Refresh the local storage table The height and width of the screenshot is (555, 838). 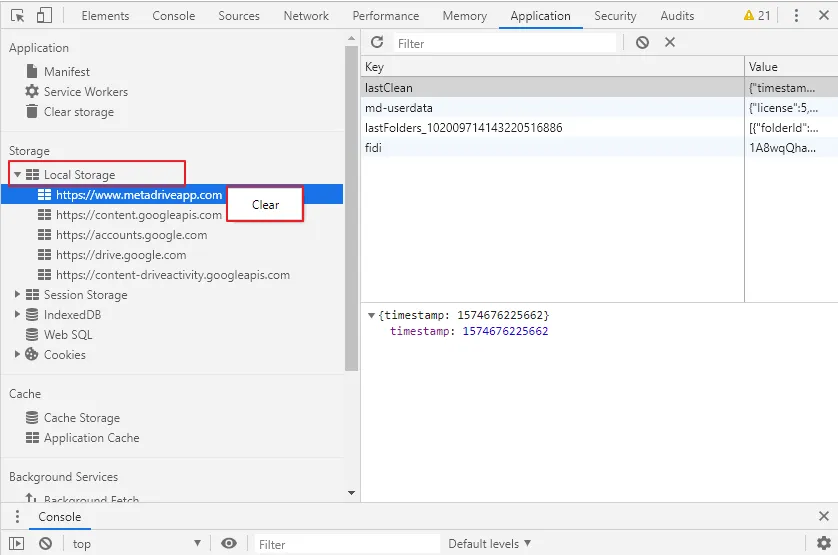[x=377, y=42]
